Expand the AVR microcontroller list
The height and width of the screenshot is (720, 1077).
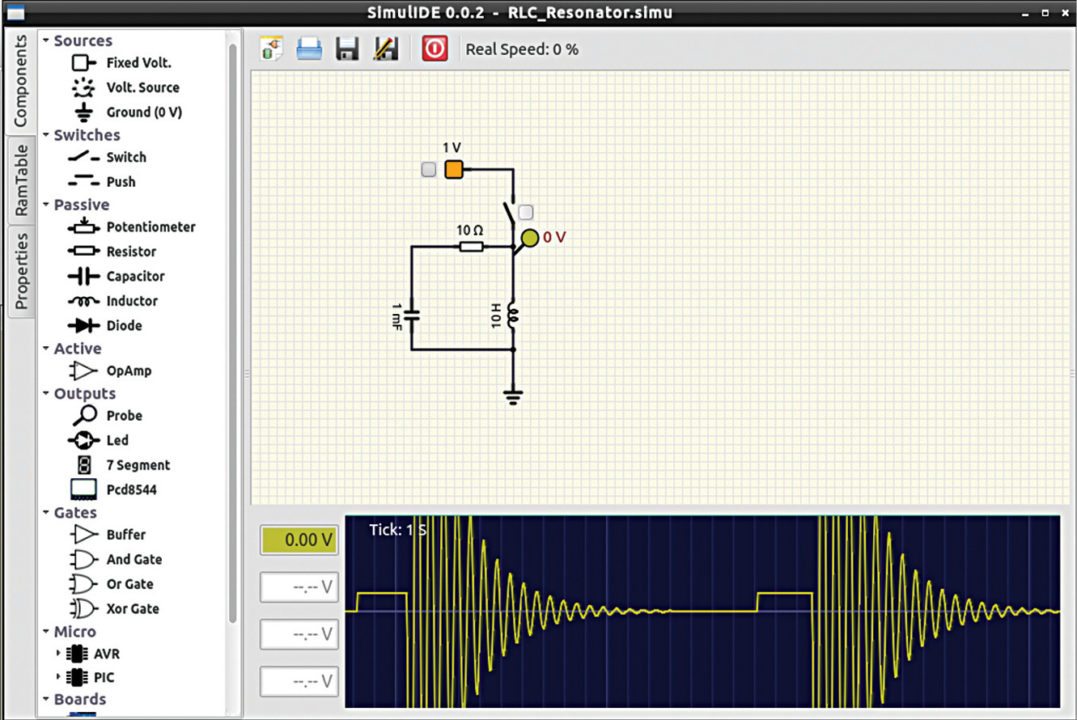click(x=58, y=652)
